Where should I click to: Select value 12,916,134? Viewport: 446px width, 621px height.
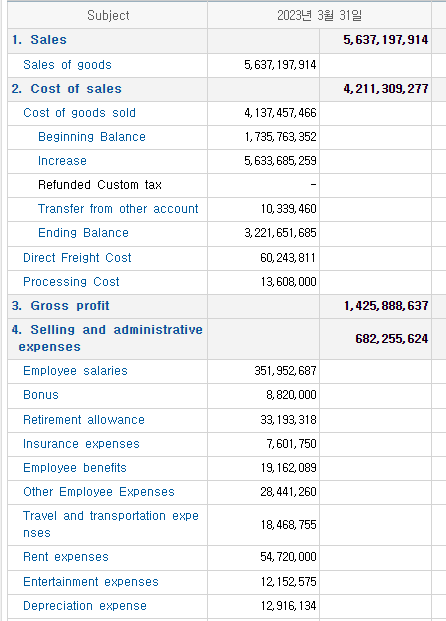tap(288, 606)
